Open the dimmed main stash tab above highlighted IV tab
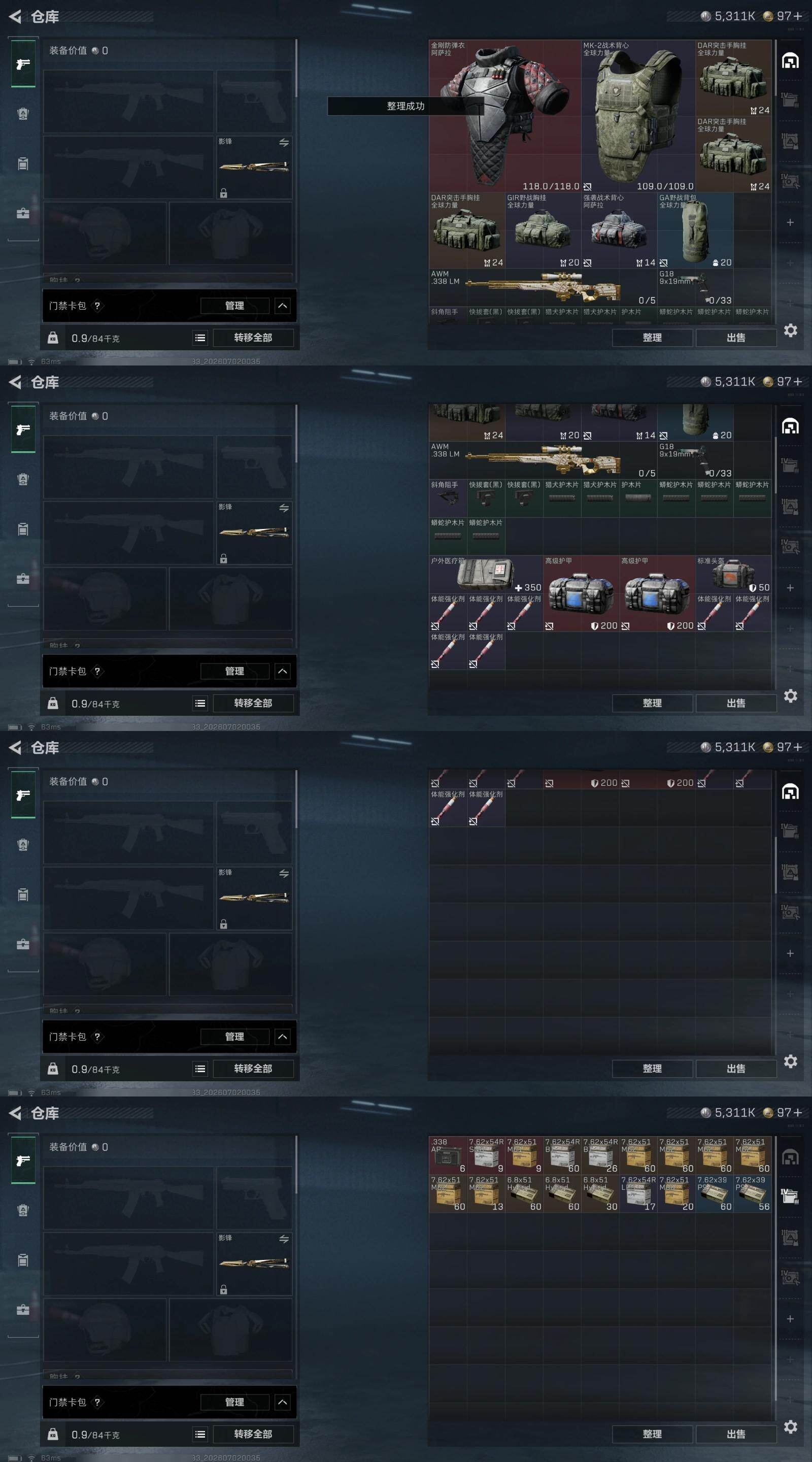This screenshot has height=1462, width=812. (x=790, y=1157)
